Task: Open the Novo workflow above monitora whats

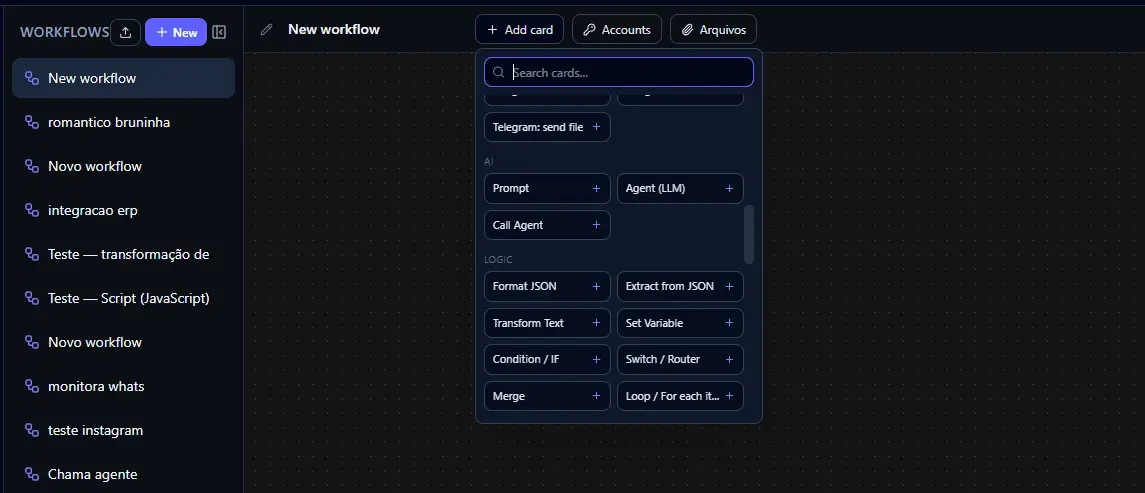Action: click(123, 342)
